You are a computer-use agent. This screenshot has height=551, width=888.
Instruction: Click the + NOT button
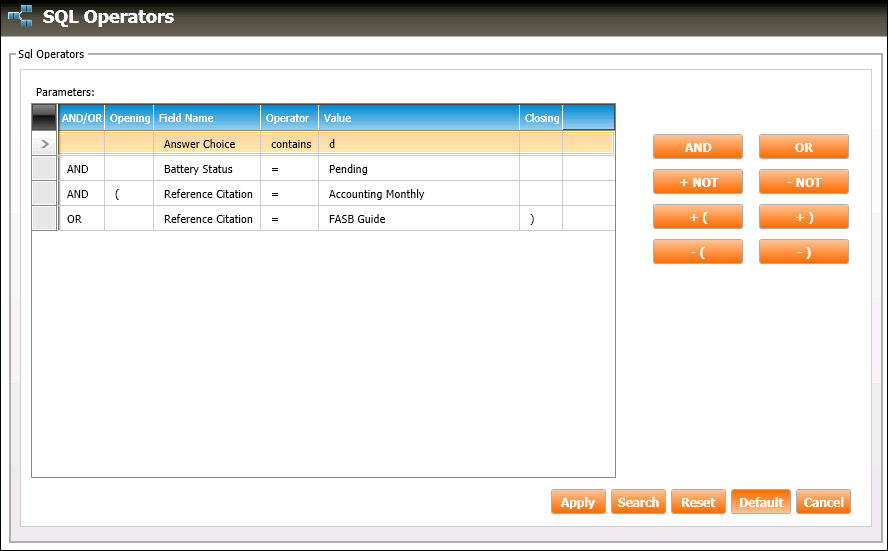(x=697, y=182)
